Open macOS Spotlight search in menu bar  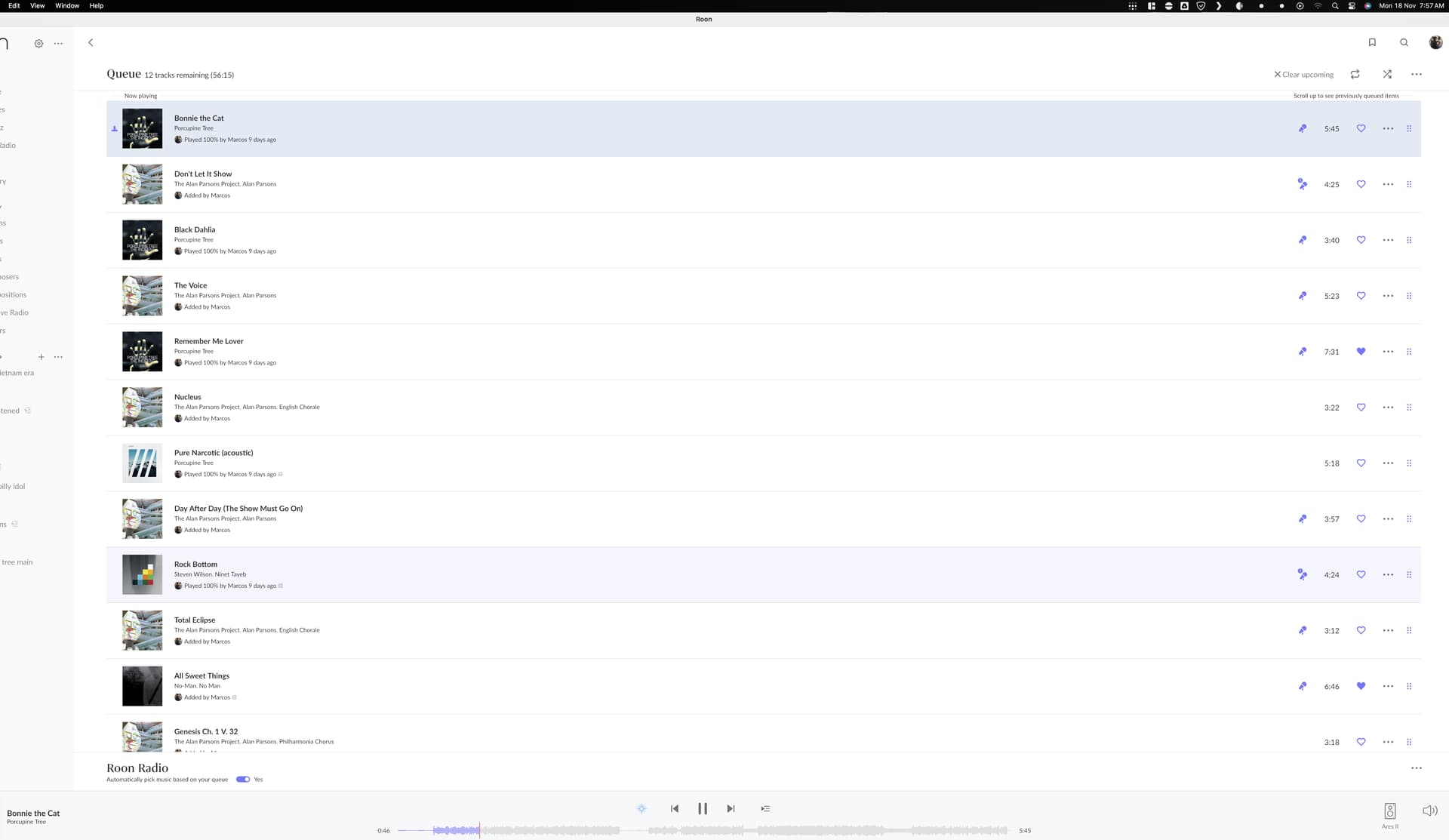pyautogui.click(x=1335, y=5)
